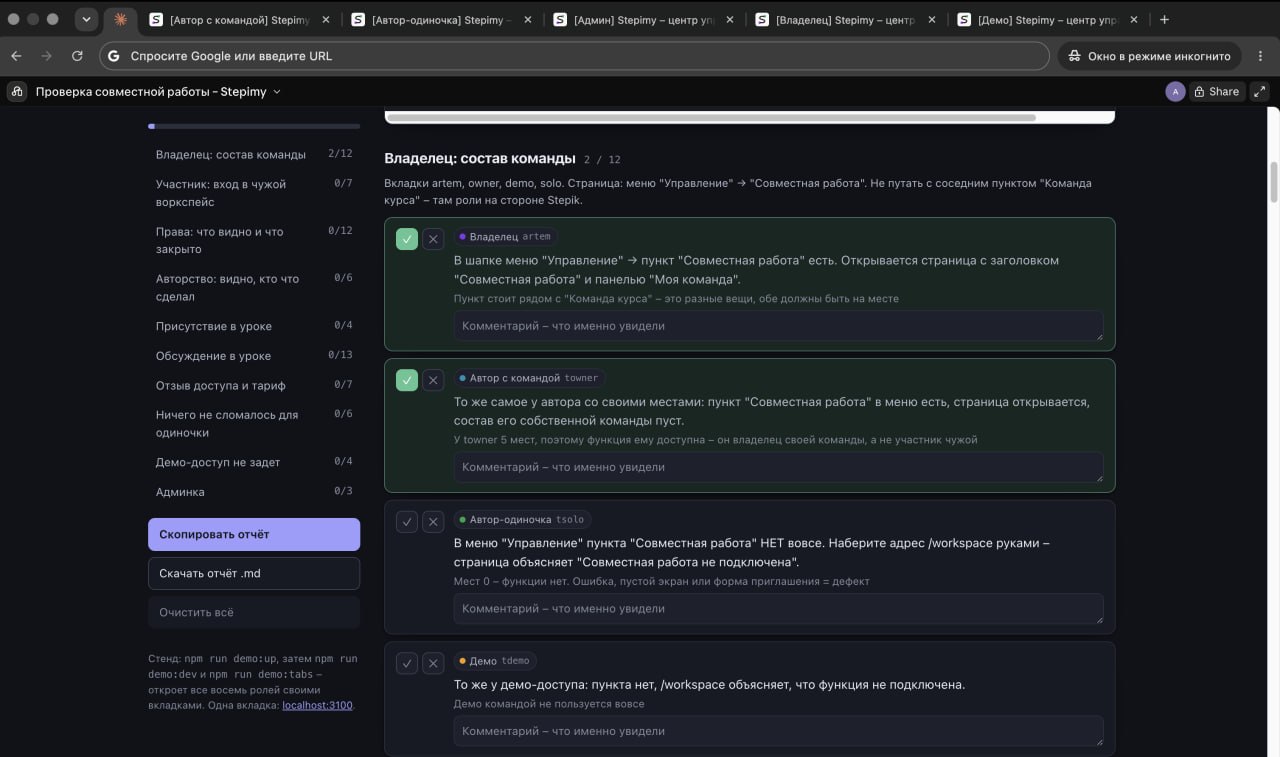
Task: Go back using the browser back arrow
Action: pyautogui.click(x=16, y=56)
